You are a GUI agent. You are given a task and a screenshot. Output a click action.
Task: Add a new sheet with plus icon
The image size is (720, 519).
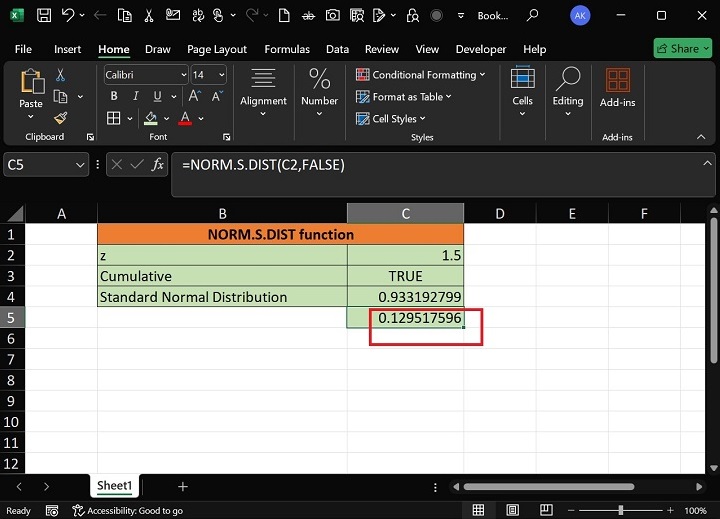click(182, 486)
